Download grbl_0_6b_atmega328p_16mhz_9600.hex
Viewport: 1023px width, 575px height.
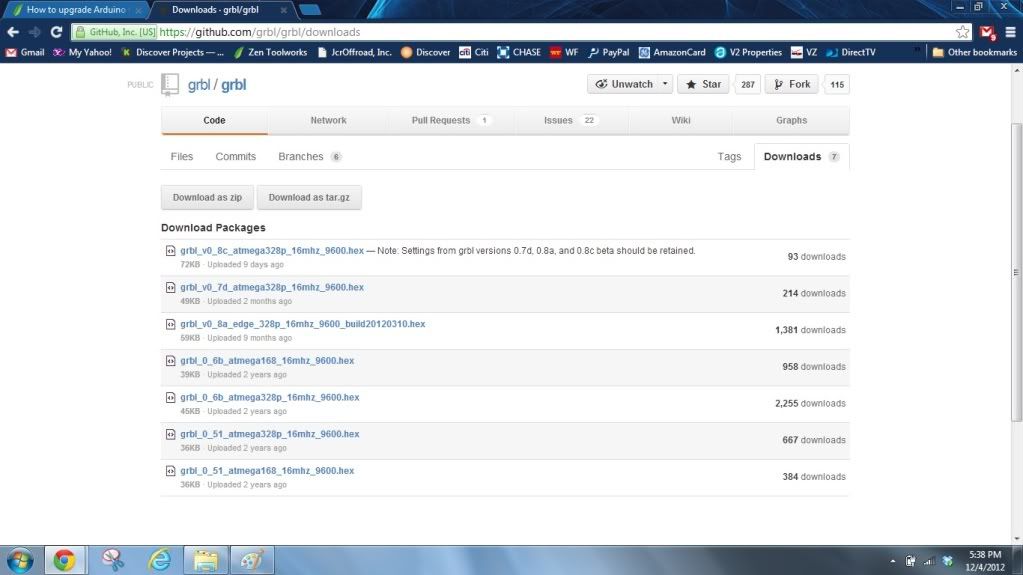[x=269, y=397]
